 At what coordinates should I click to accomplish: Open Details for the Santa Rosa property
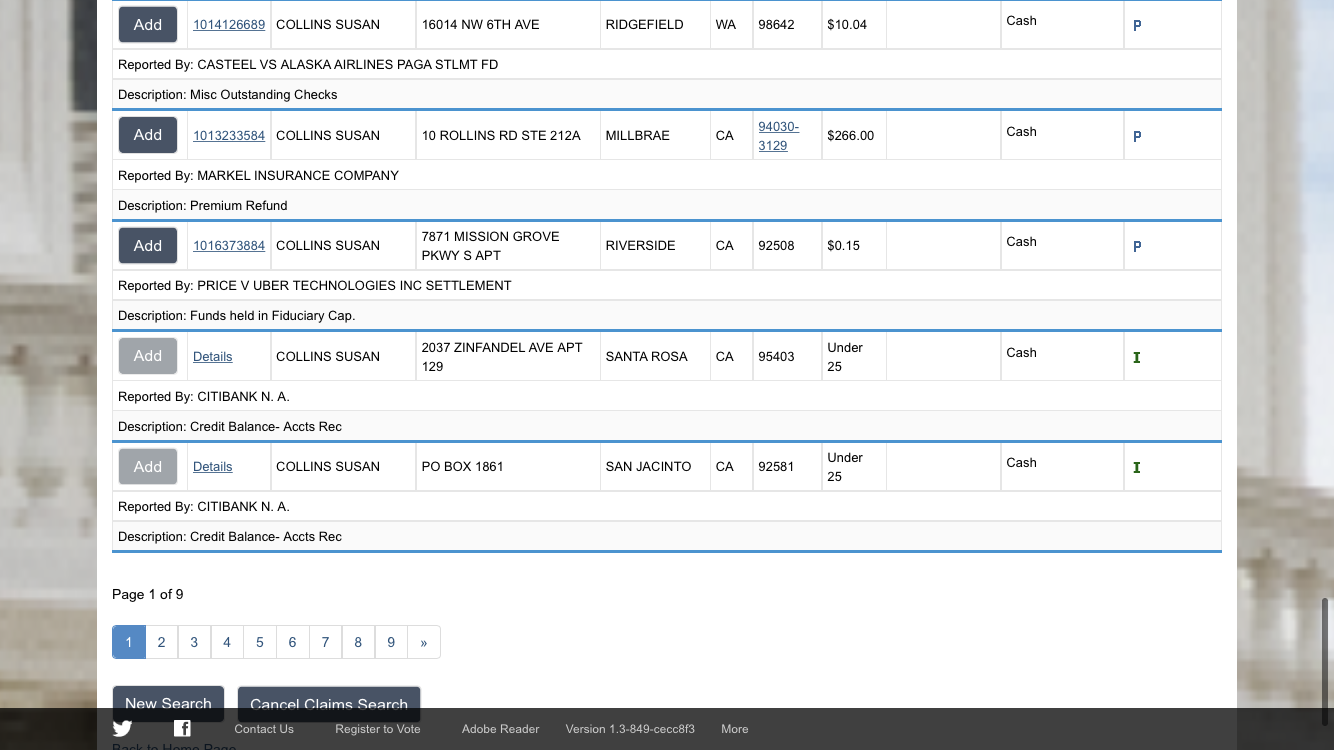click(213, 357)
